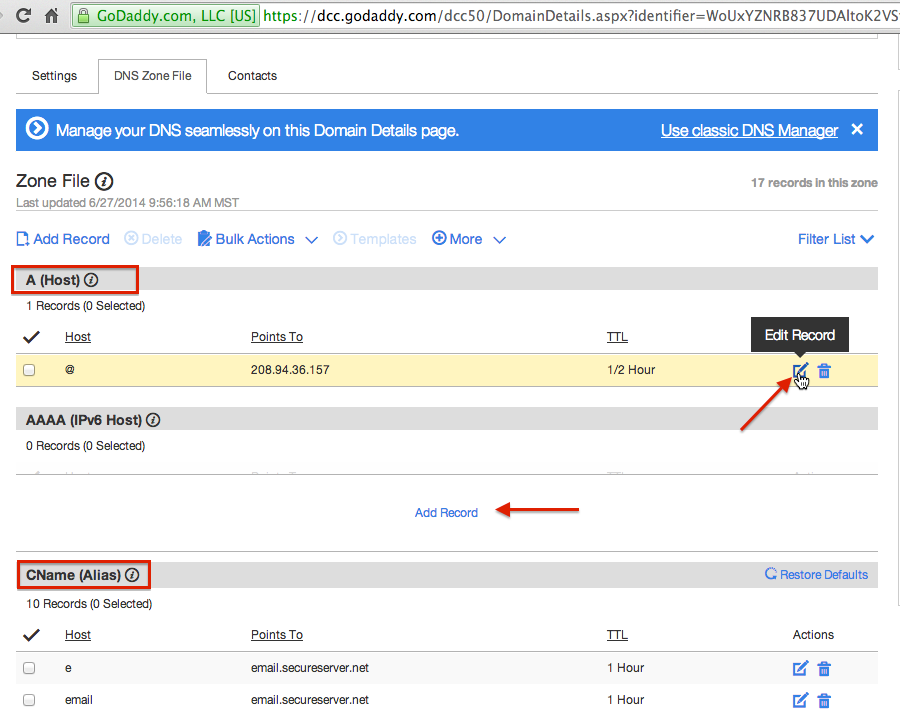Screen dimensions: 900x715
Task: Open the AAAA (IPv6 Host) info icon
Action: pyautogui.click(x=153, y=420)
